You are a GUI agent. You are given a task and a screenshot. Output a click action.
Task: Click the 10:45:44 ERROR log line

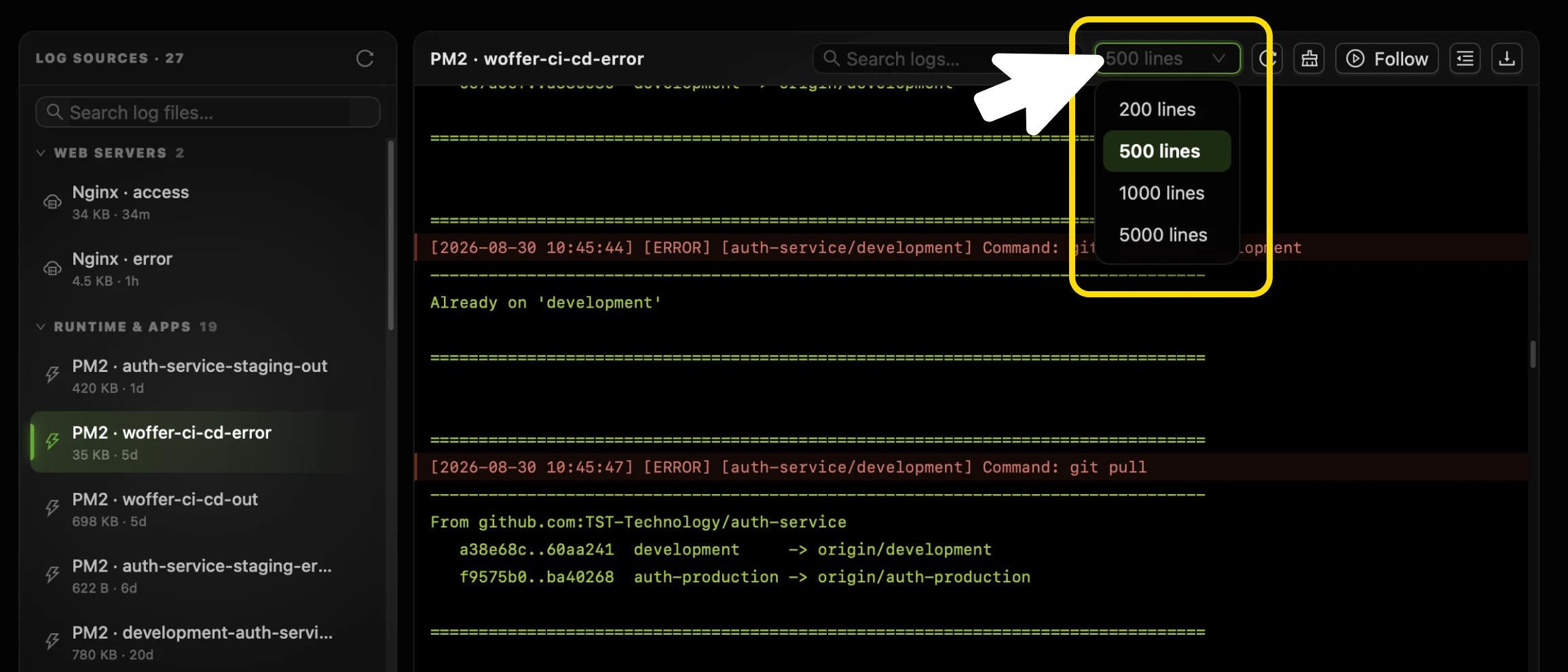click(971, 248)
